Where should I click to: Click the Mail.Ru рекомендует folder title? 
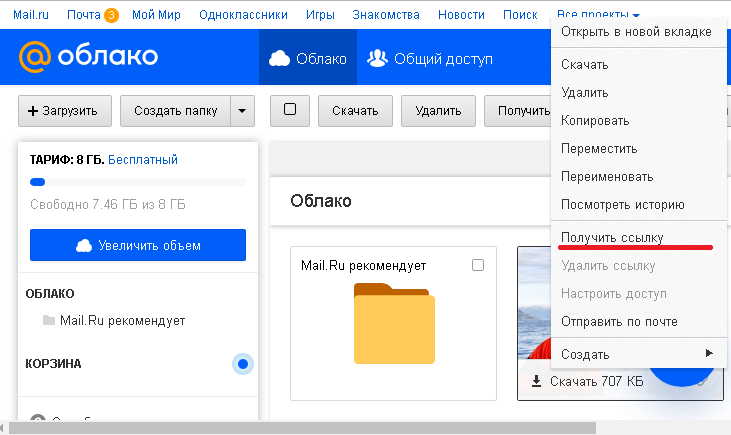point(364,266)
